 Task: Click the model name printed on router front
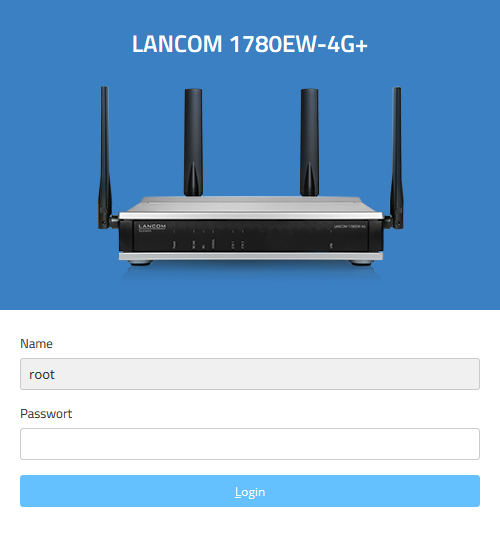[x=350, y=226]
